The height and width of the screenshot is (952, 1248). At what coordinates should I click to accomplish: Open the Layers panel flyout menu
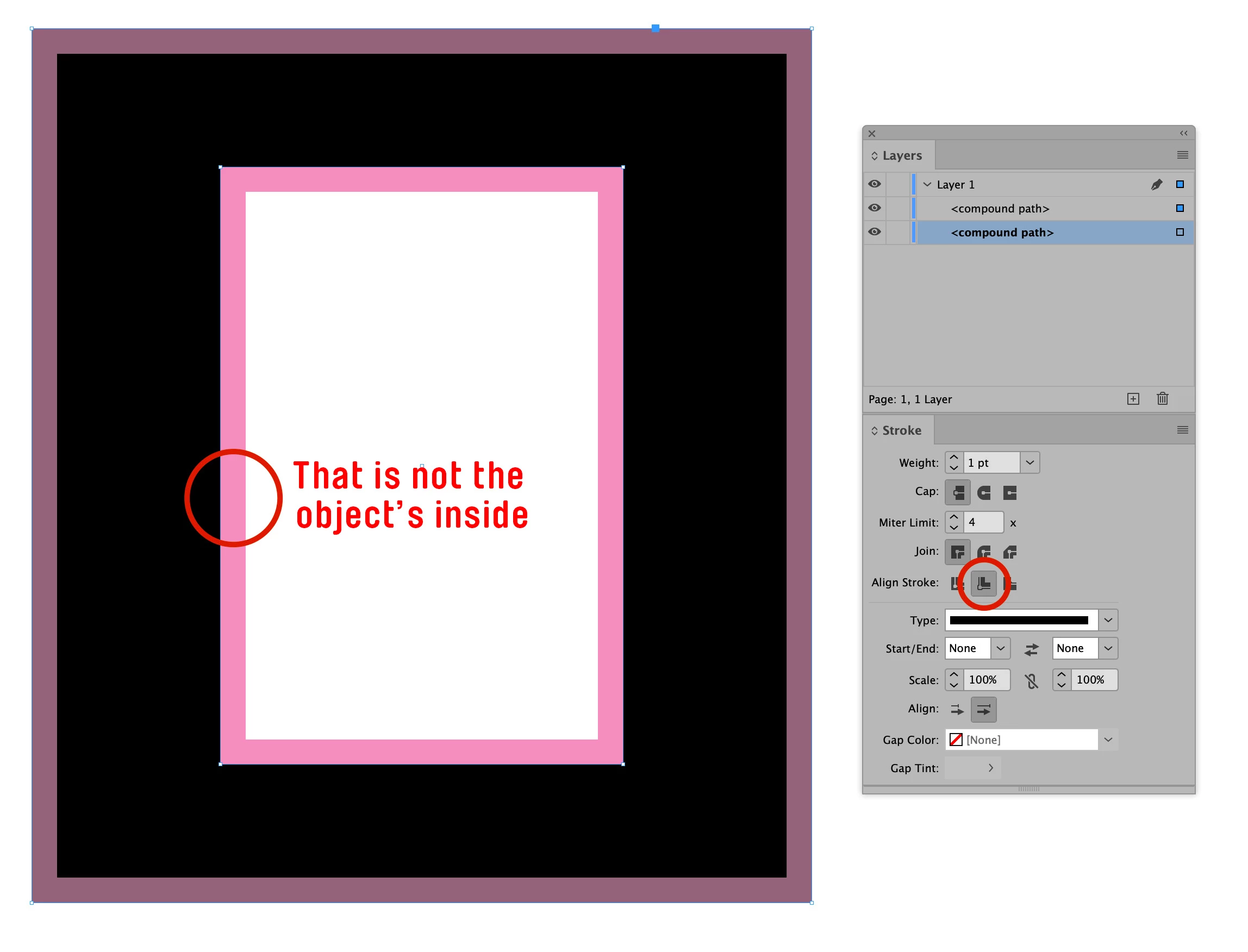coord(1182,155)
